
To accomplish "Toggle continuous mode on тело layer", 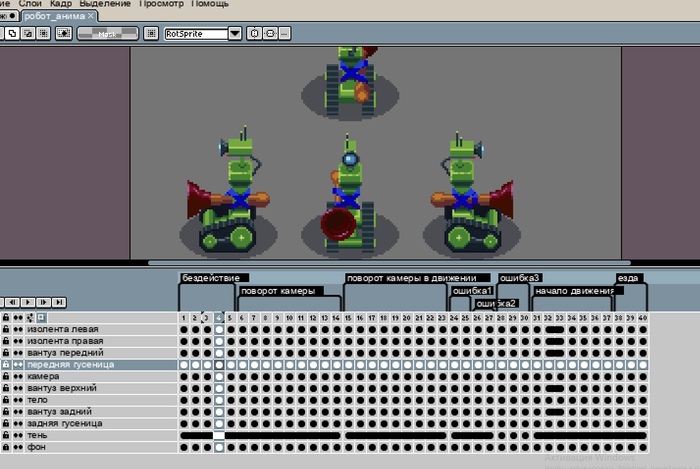I will [x=18, y=400].
